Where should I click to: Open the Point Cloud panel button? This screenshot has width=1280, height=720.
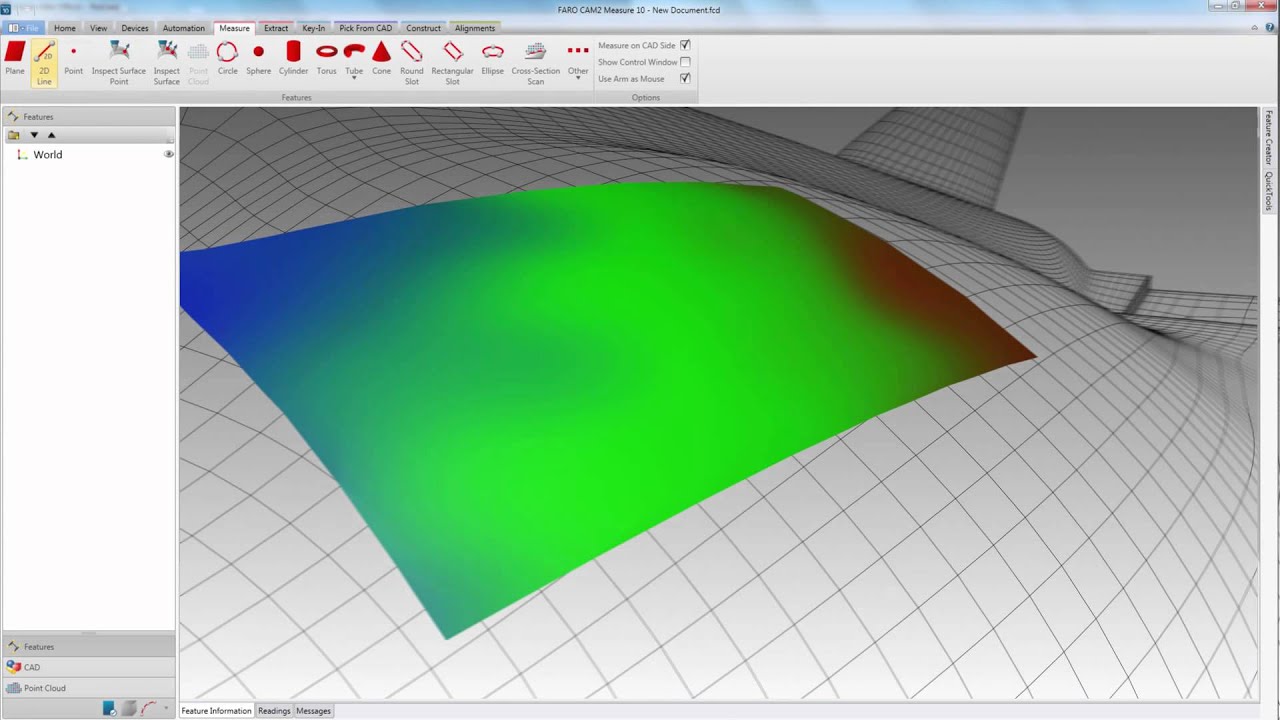point(89,688)
